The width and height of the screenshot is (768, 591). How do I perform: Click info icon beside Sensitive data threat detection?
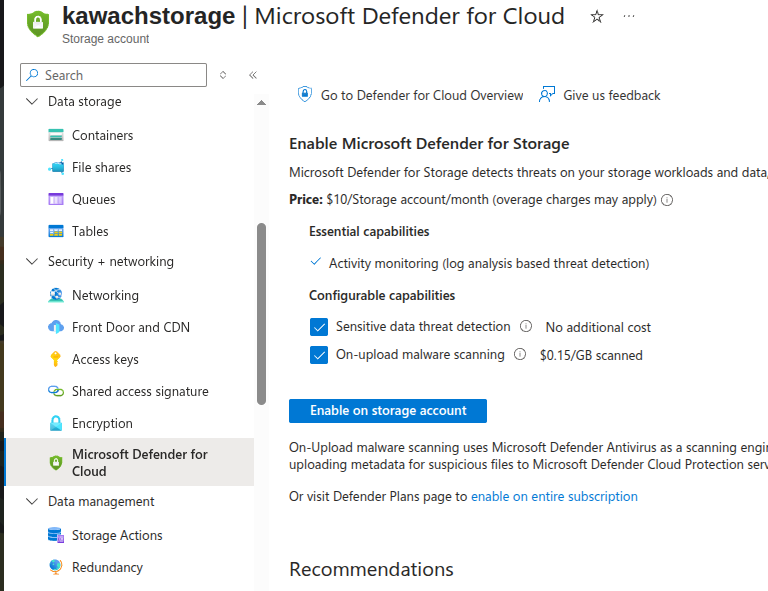[526, 326]
